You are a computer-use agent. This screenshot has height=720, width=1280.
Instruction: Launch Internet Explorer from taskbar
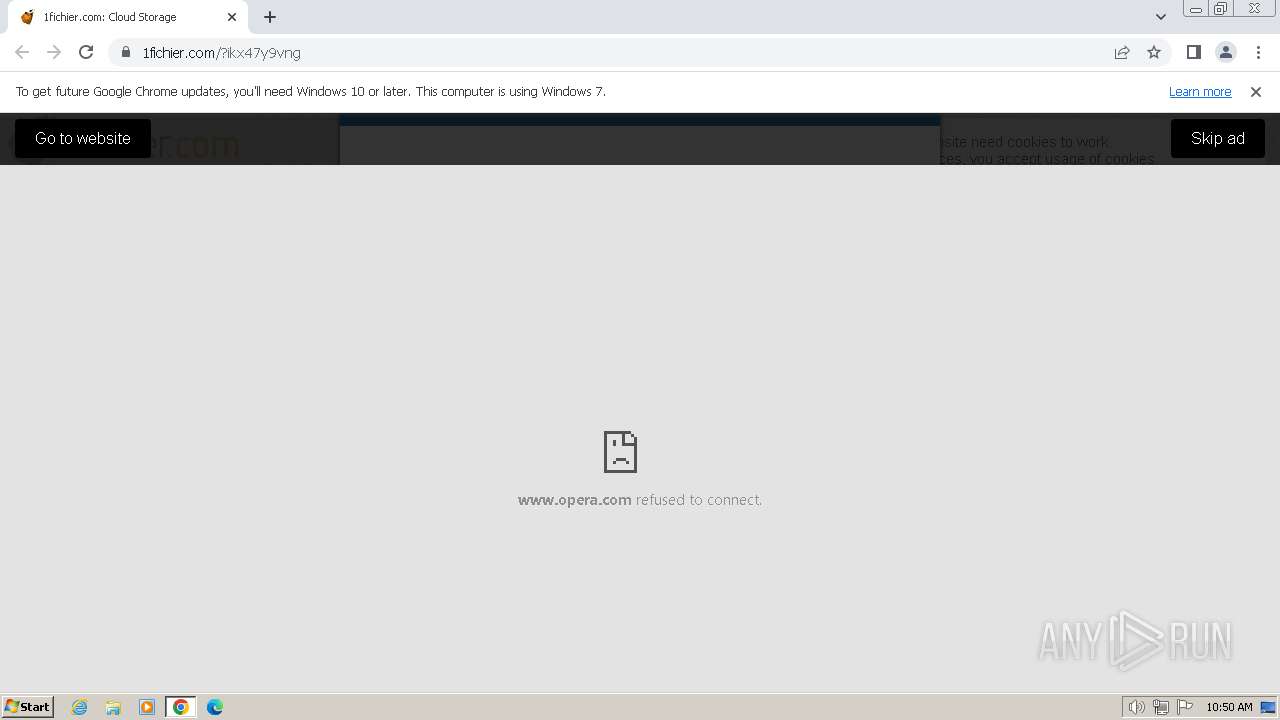[80, 707]
